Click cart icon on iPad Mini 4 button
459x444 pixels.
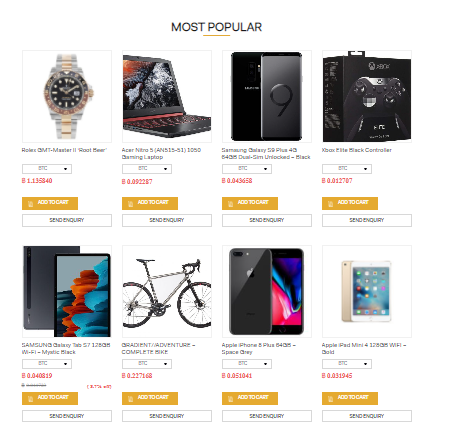pos(330,399)
